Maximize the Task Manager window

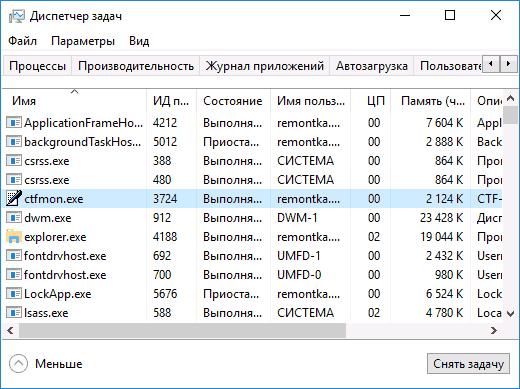(x=450, y=15)
